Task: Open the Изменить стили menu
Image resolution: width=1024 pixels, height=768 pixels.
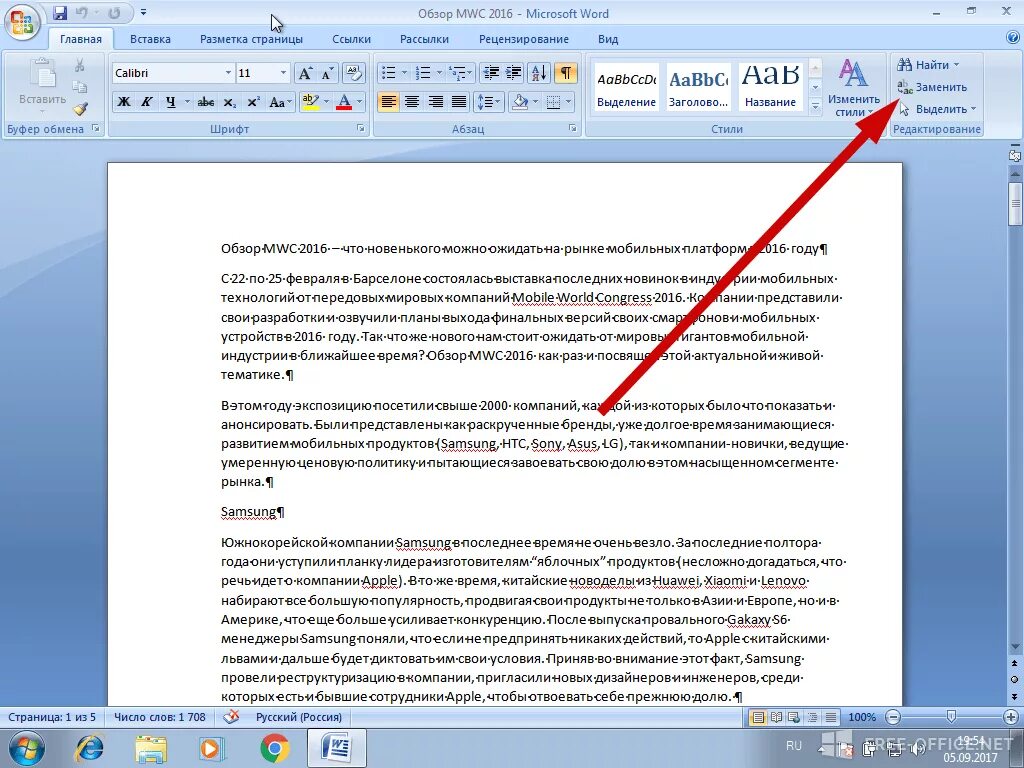Action: click(x=854, y=88)
